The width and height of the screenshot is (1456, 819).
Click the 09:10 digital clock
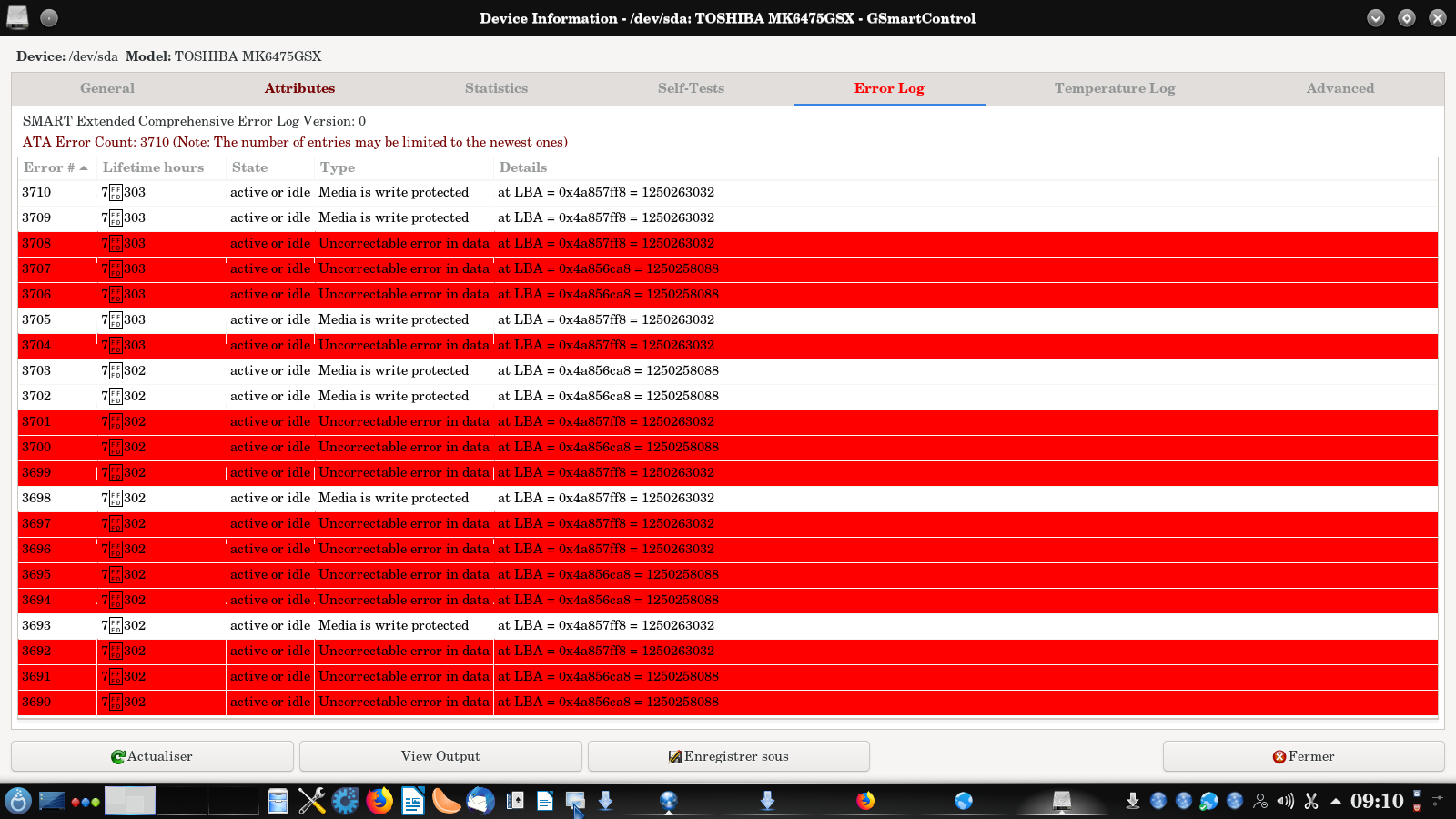pyautogui.click(x=1377, y=801)
